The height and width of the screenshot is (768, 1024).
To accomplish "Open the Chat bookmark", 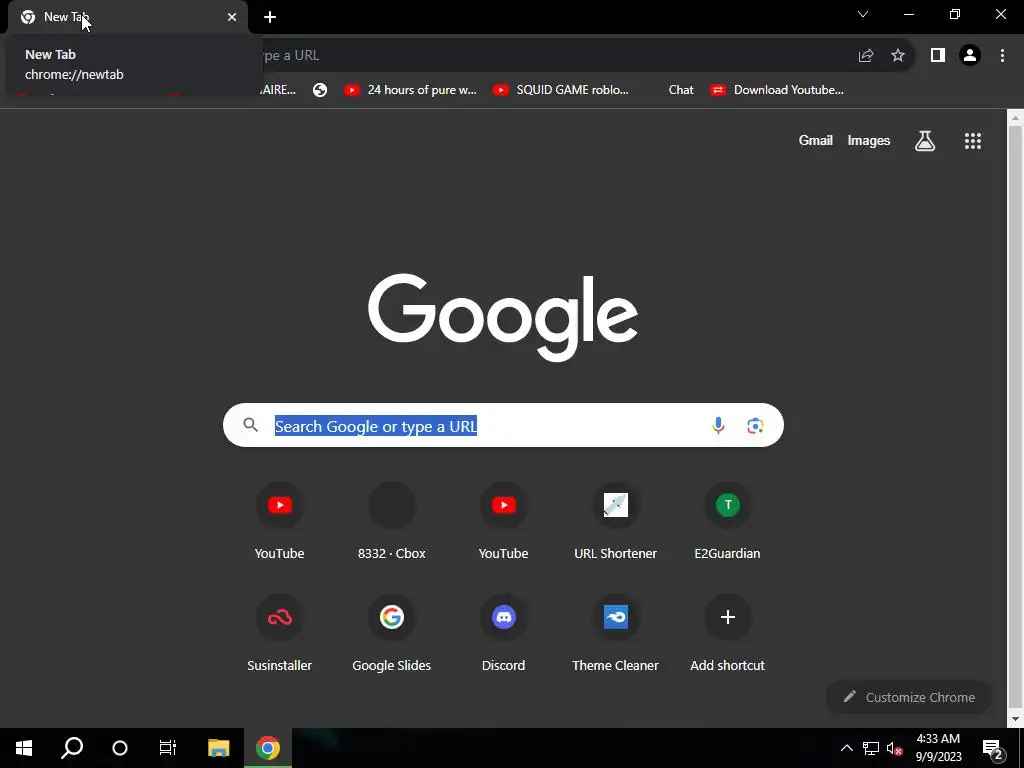I will pos(680,90).
